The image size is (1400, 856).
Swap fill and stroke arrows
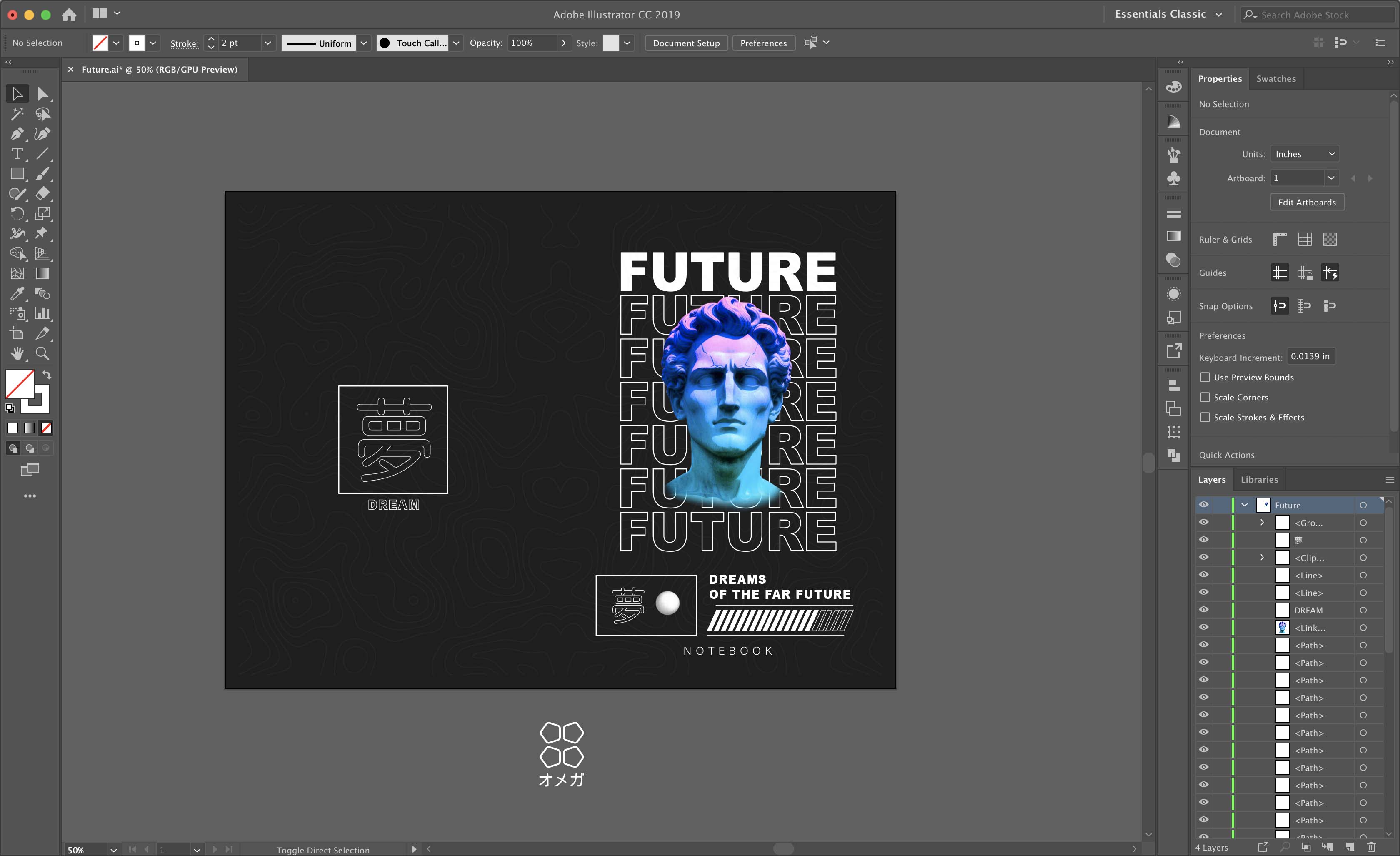[47, 375]
